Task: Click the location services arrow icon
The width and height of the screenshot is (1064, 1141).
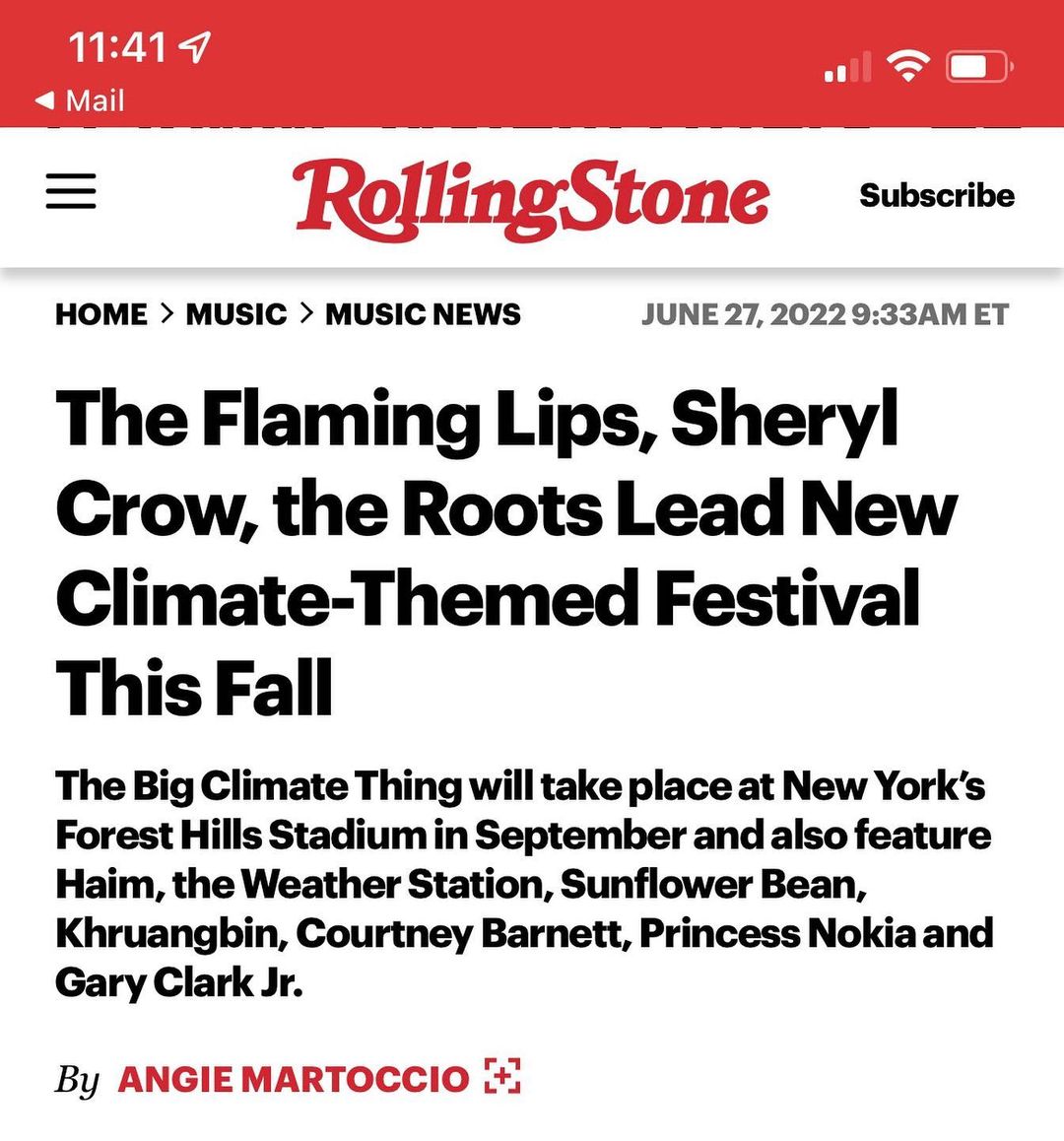Action: coord(197,46)
